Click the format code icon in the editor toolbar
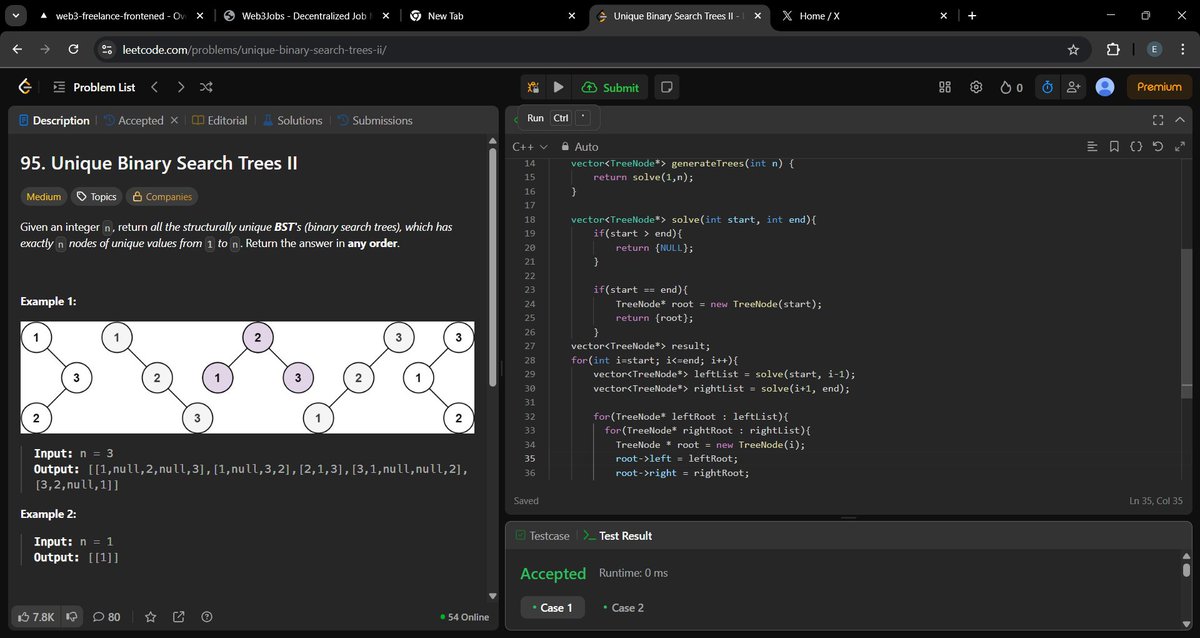The image size is (1200, 638). 1091,146
